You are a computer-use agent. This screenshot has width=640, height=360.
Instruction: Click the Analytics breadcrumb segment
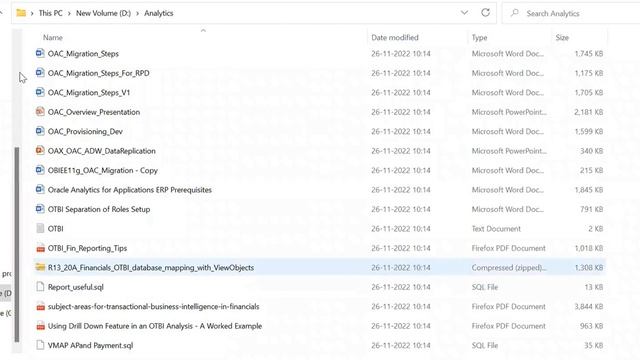tap(159, 13)
